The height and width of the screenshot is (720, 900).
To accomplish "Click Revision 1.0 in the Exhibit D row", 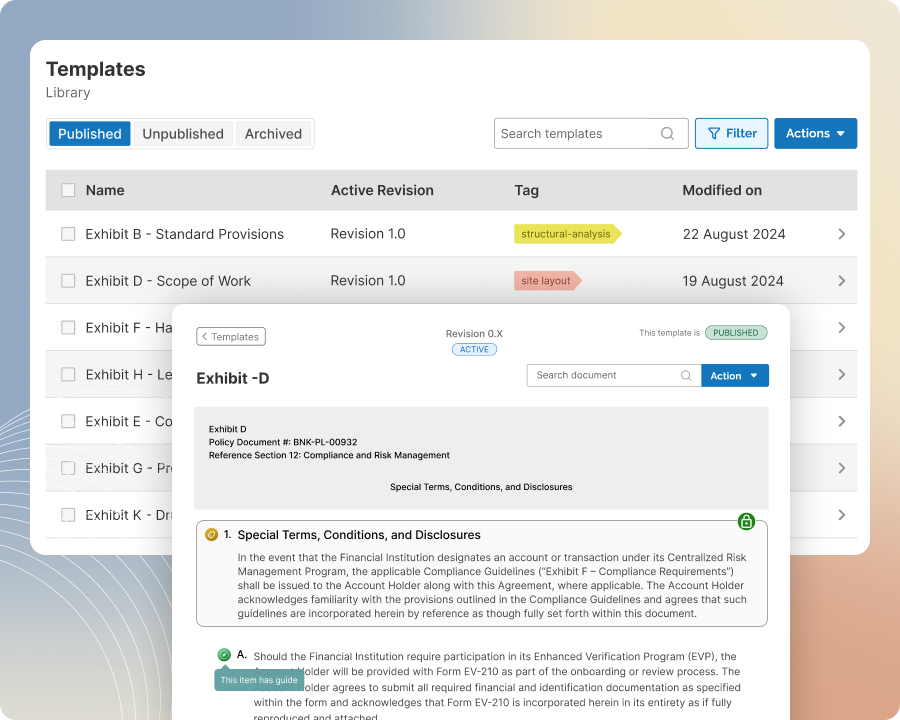I will (x=368, y=281).
